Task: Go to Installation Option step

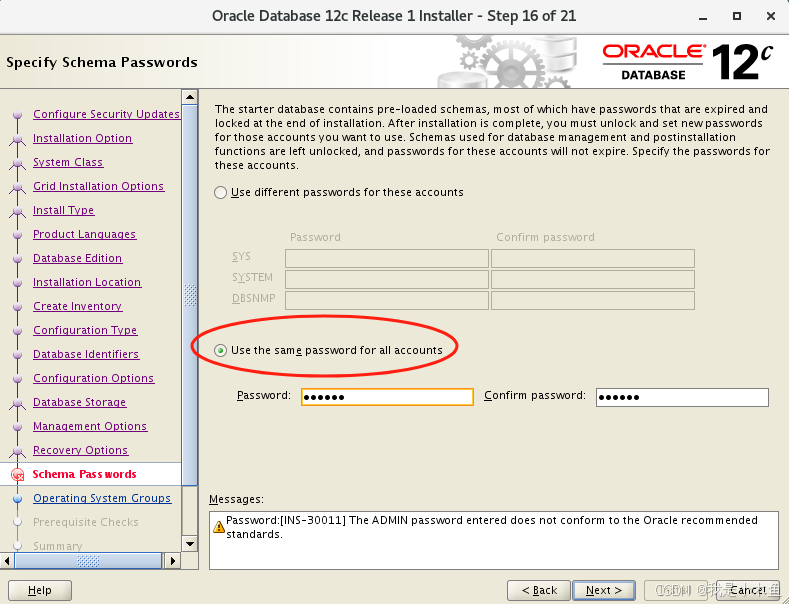Action: 83,138
